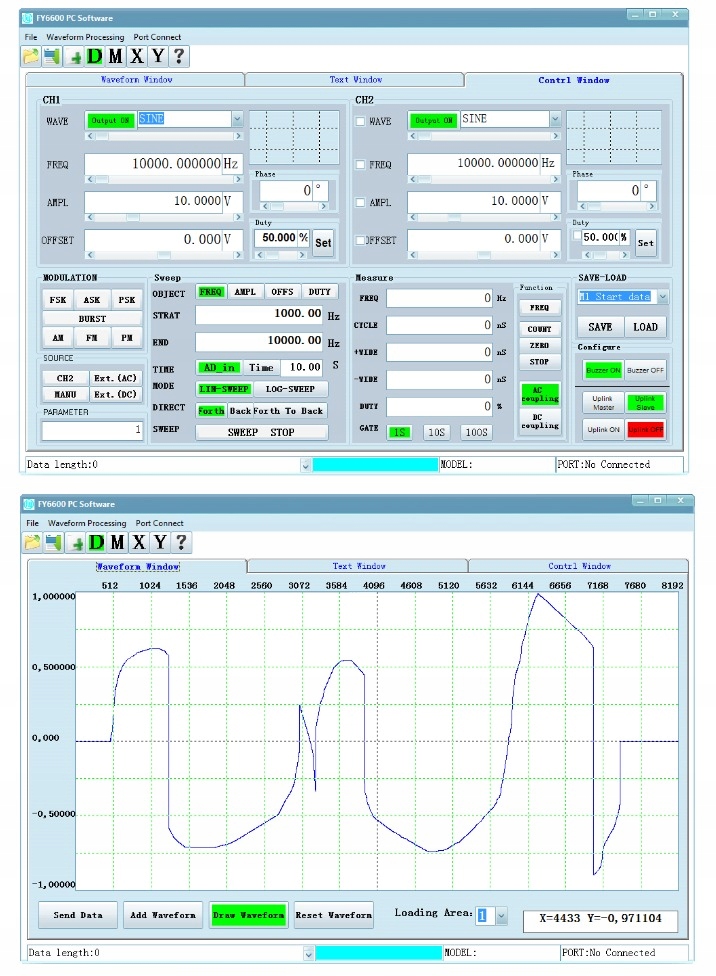Switch to the Text Window tab in the upper window
716x976 pixels.
pyautogui.click(x=355, y=80)
